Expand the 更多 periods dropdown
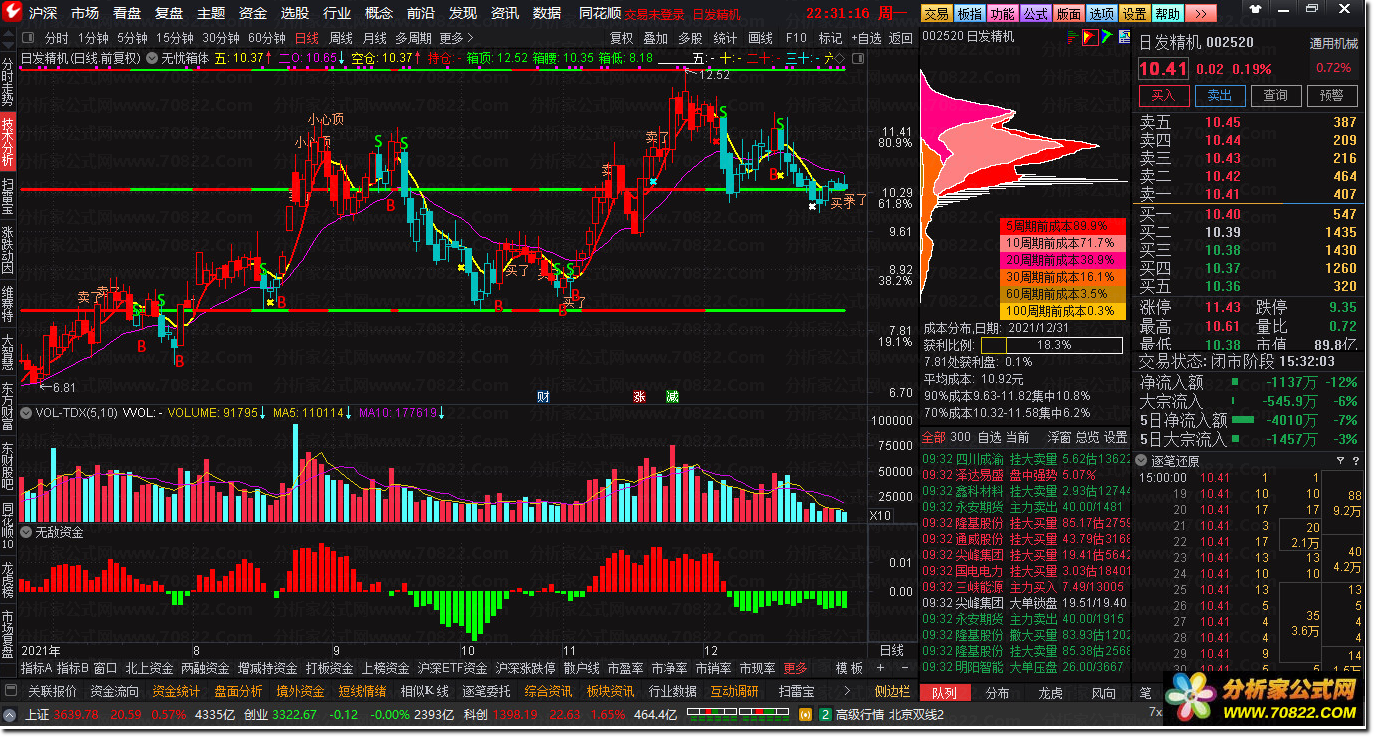Viewport: 1375px width, 737px height. pos(458,38)
